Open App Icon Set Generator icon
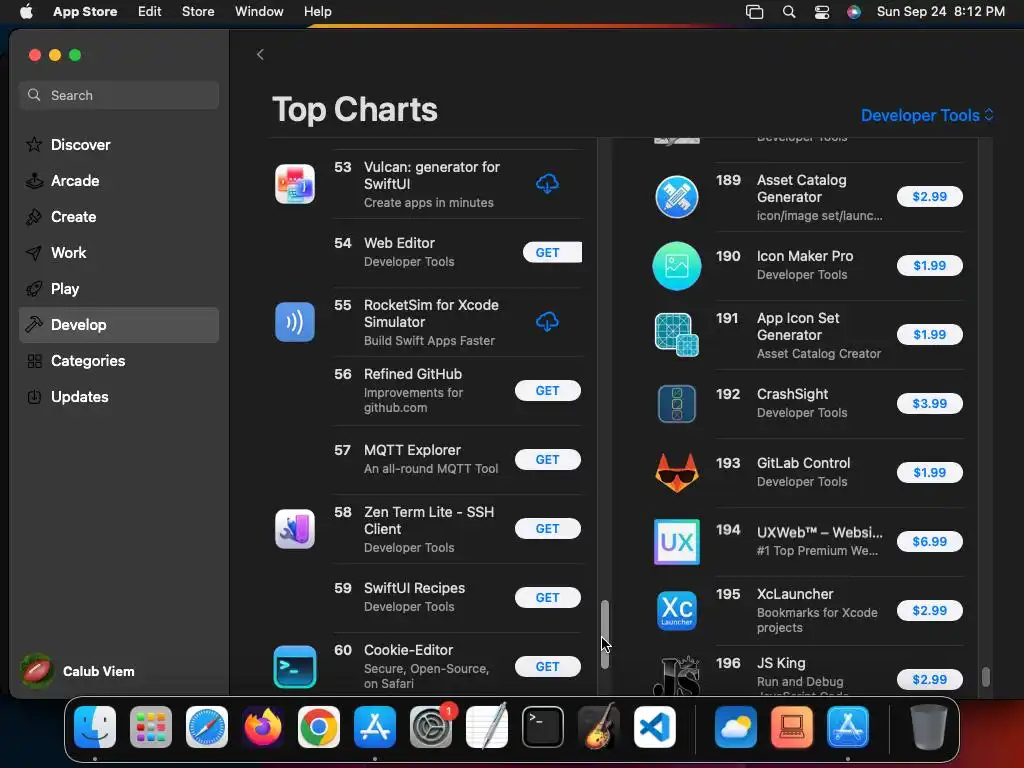1024x768 pixels. click(x=677, y=334)
